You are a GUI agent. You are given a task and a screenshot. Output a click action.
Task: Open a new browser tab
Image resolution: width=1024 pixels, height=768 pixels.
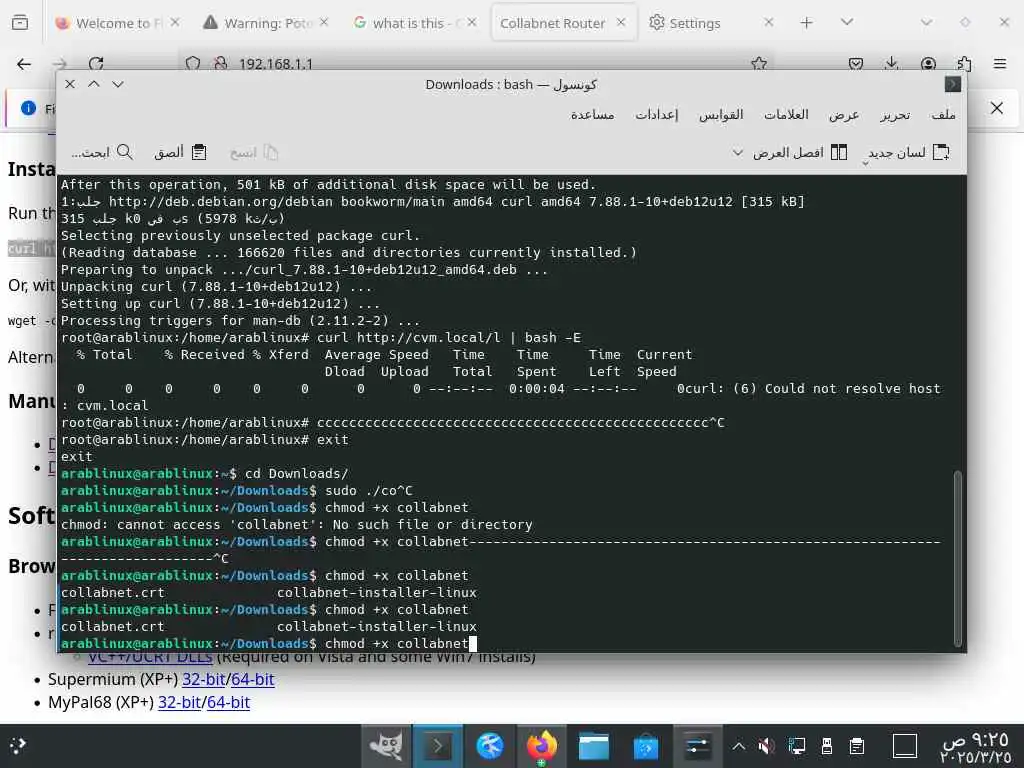tap(807, 23)
